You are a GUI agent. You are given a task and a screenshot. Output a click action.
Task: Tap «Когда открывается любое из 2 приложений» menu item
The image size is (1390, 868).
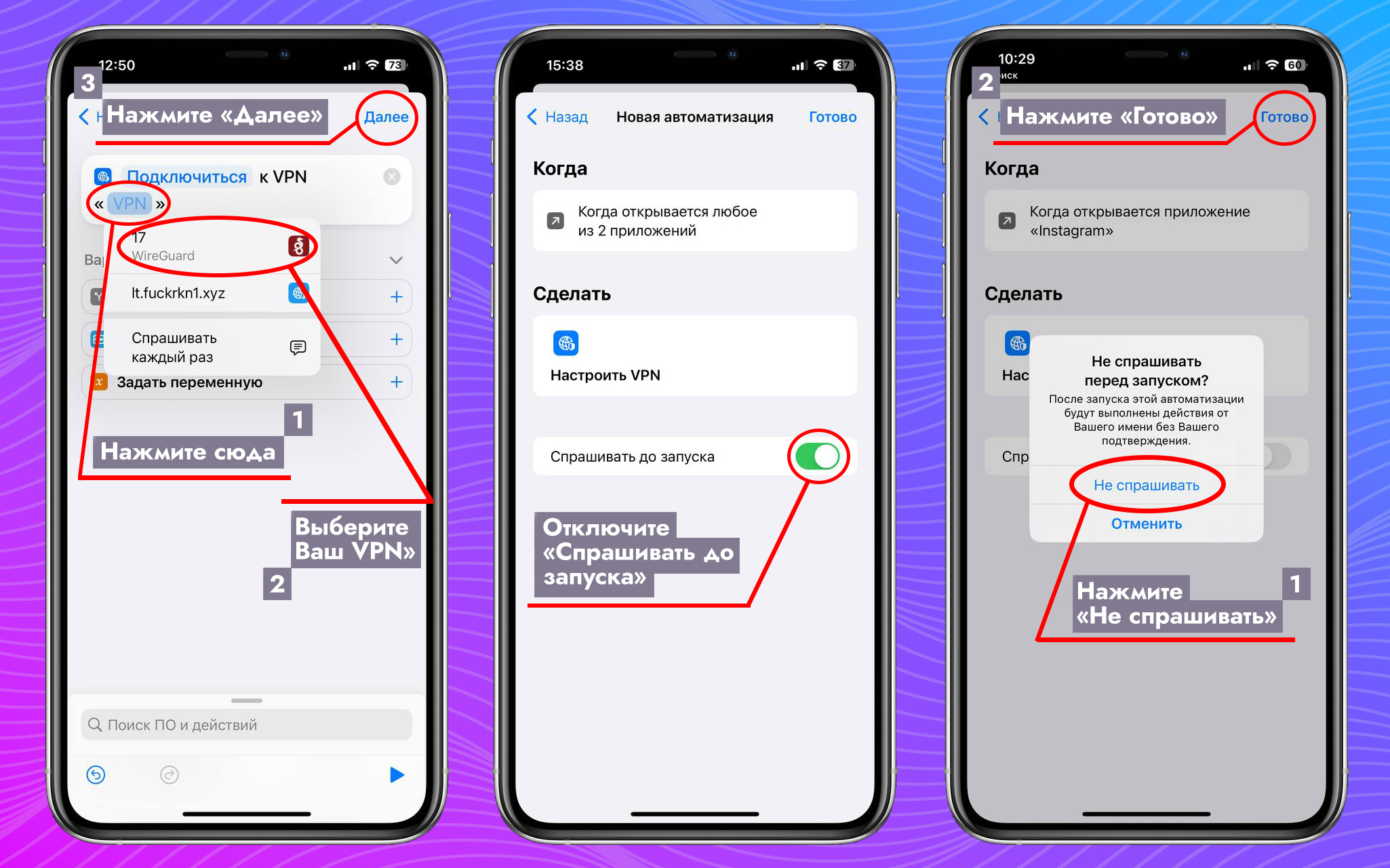pos(693,221)
